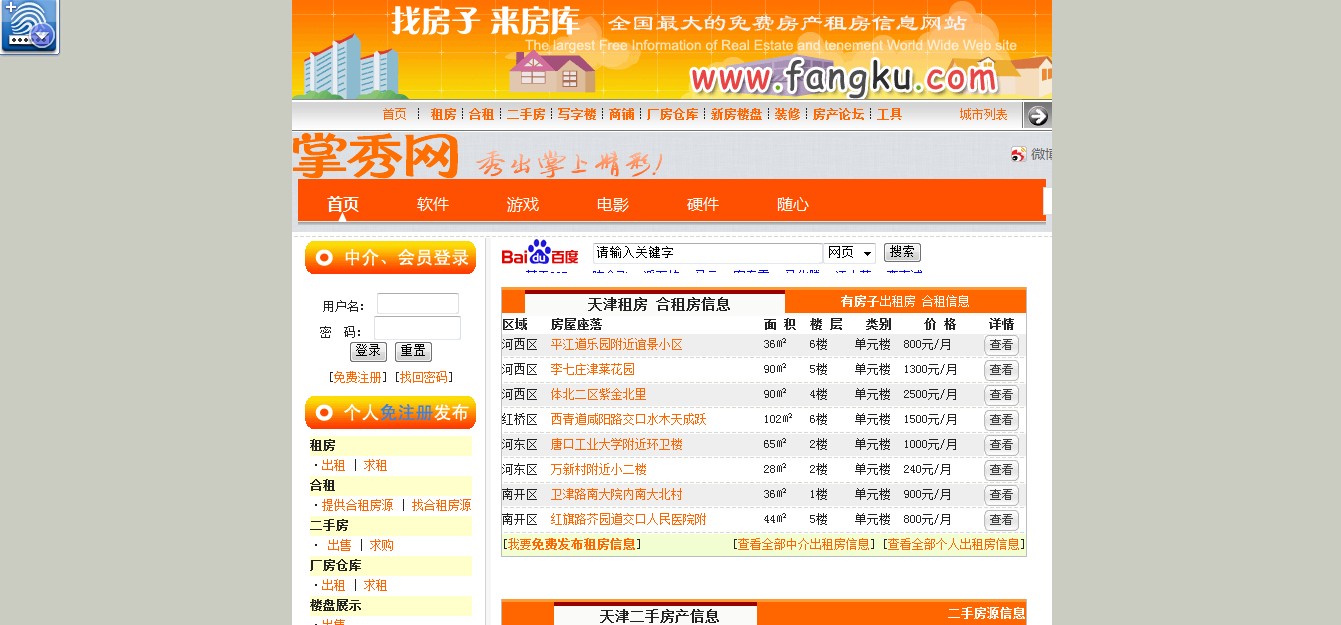The height and width of the screenshot is (625, 1341).
Task: Click 出租 under the 厂房仓库 sidebar section
Action: pyautogui.click(x=333, y=585)
